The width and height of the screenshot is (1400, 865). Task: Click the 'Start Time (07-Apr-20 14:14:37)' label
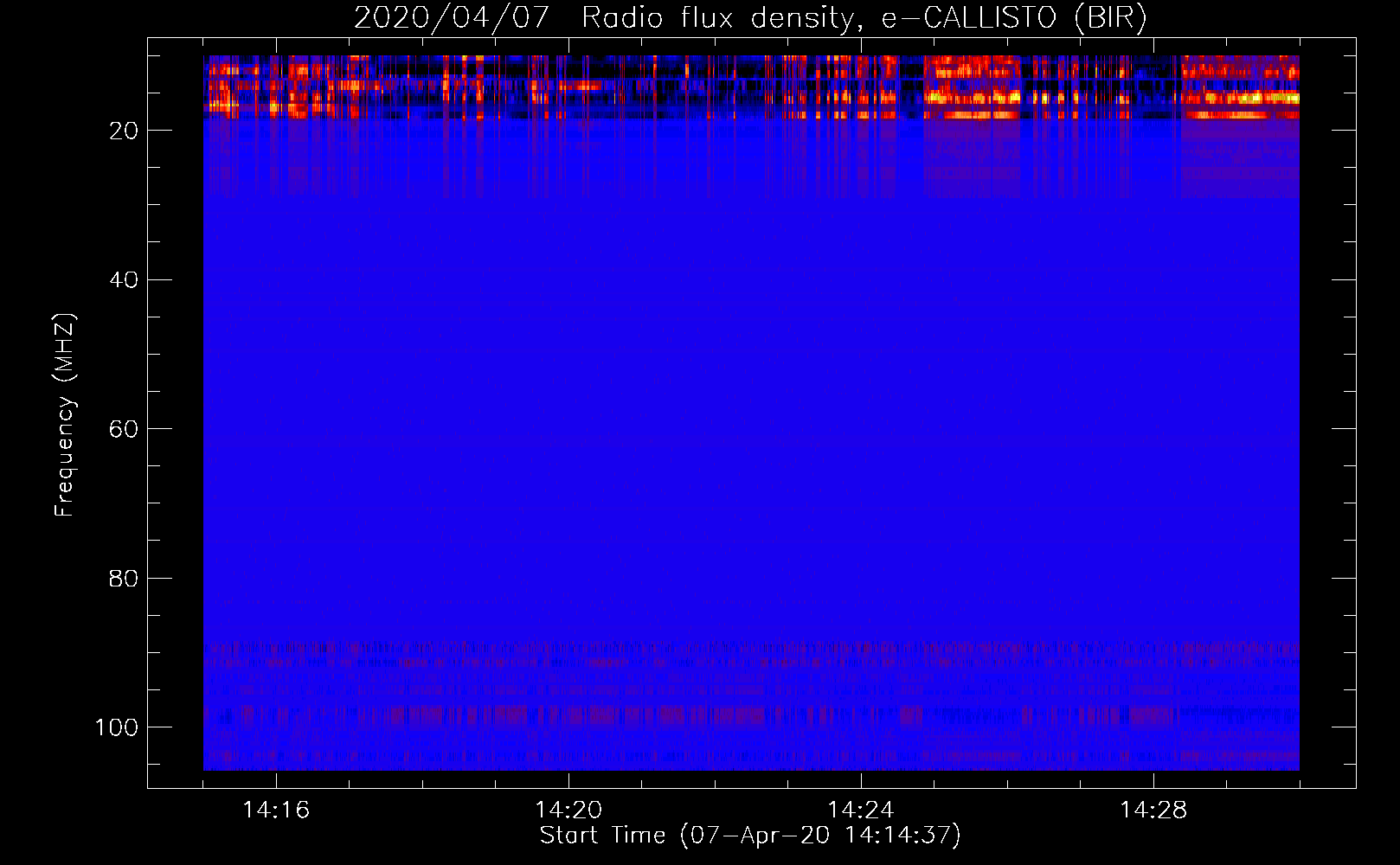click(750, 836)
